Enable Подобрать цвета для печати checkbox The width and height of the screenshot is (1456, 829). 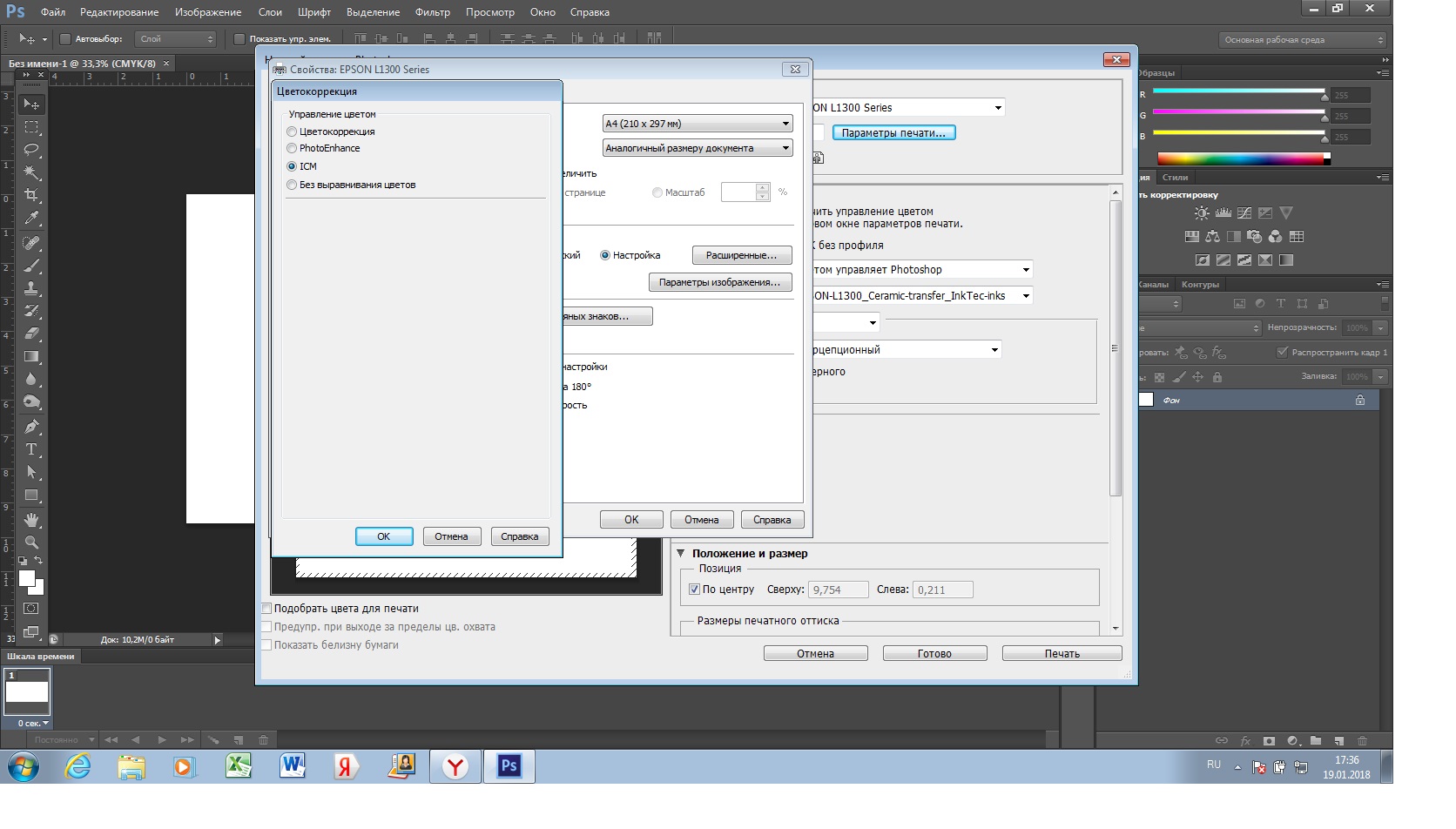266,609
